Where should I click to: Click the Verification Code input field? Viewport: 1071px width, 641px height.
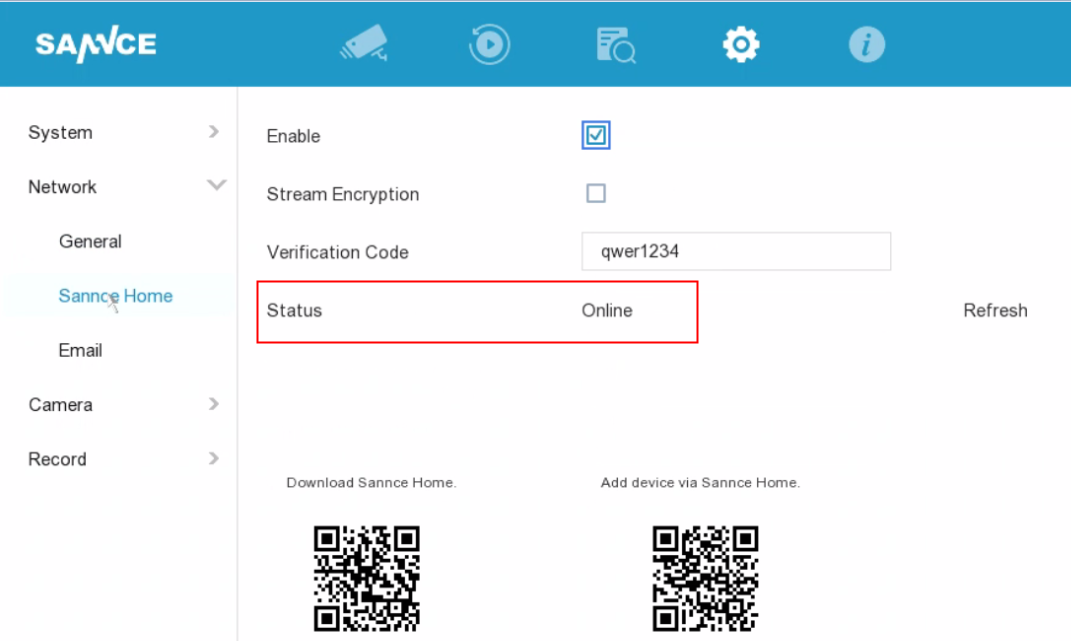click(x=736, y=251)
